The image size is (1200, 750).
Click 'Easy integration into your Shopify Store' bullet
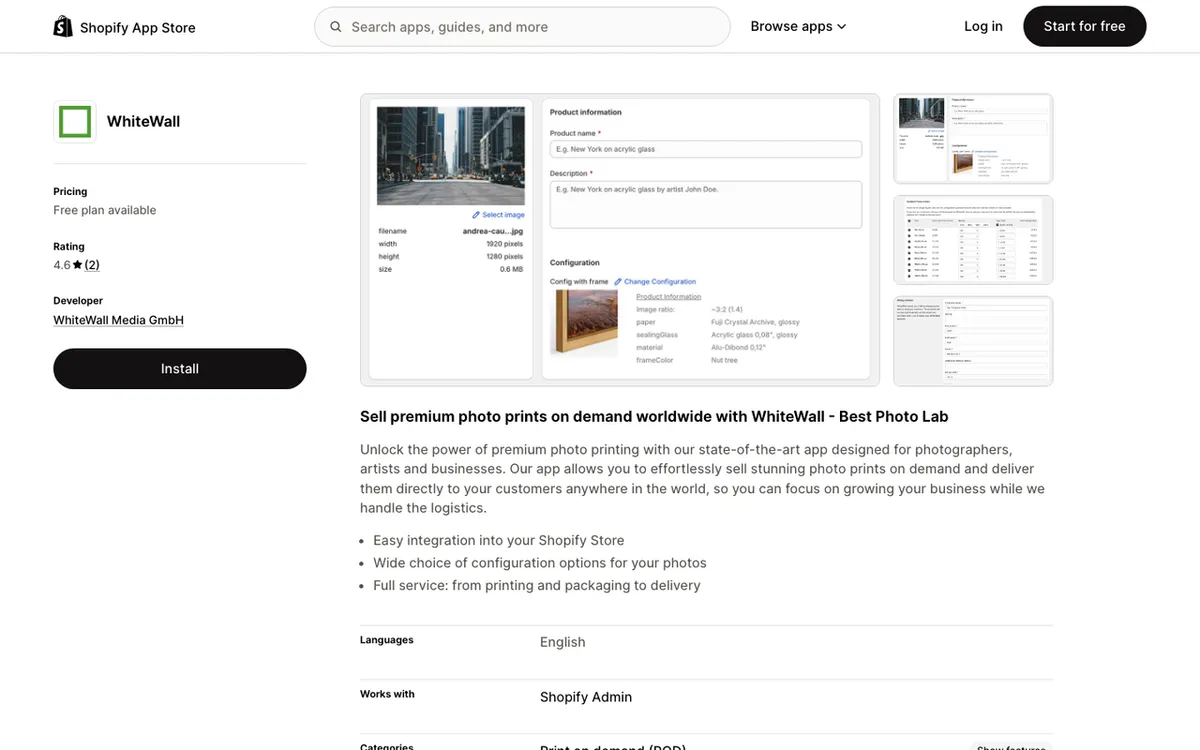coord(499,540)
